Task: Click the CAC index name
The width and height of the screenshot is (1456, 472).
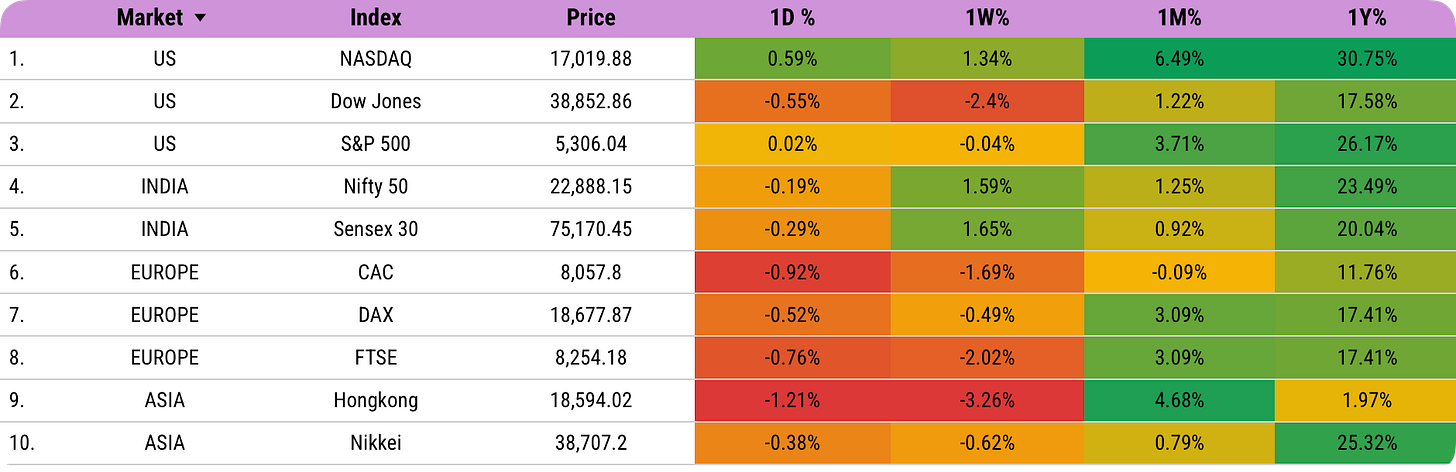Action: pos(376,273)
